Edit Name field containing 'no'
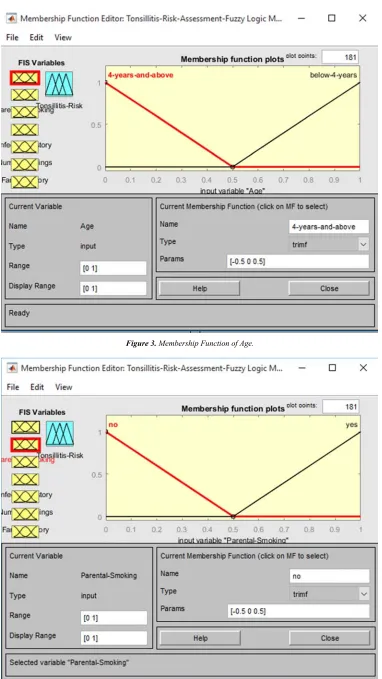The width and height of the screenshot is (382, 679). click(x=330, y=576)
